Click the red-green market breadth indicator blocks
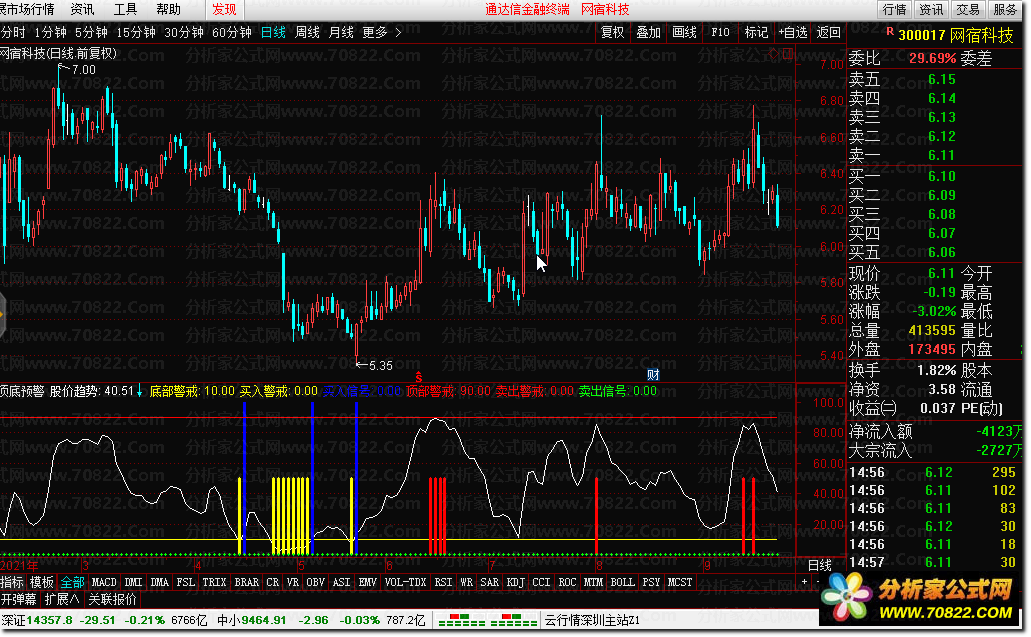The image size is (1031, 637). coord(488,620)
